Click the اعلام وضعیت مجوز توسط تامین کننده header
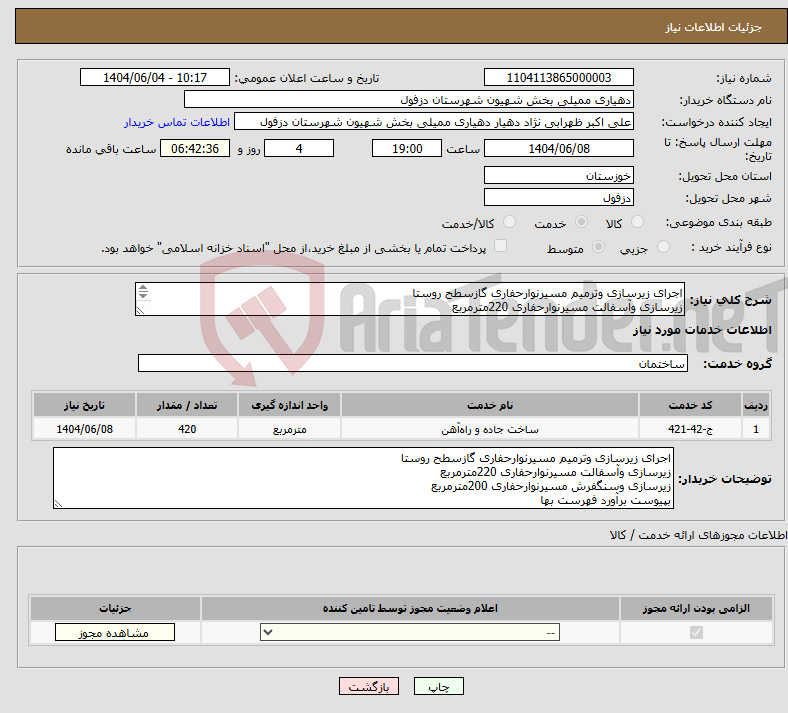Viewport: 788px width, 713px height. click(410, 608)
